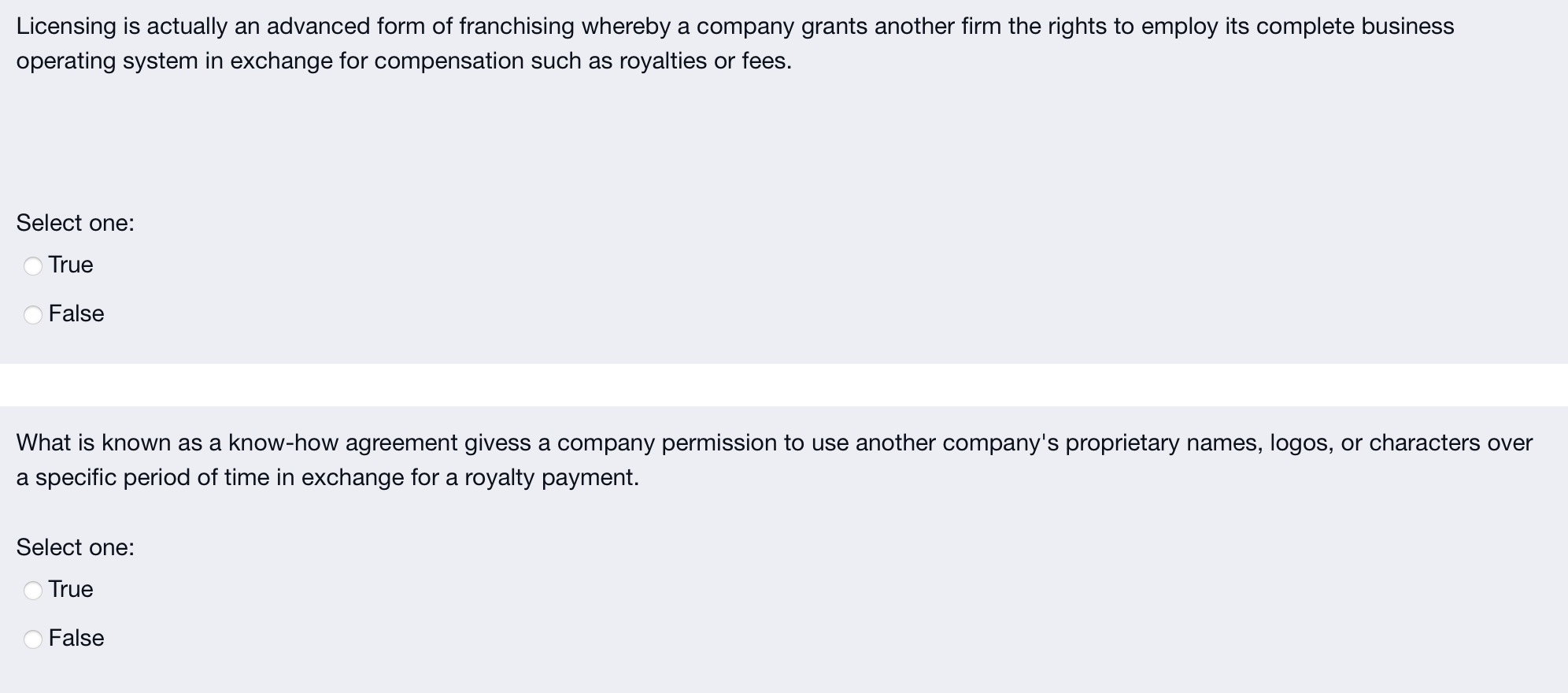Click the True label under the second question
The height and width of the screenshot is (693, 1568).
tap(70, 589)
